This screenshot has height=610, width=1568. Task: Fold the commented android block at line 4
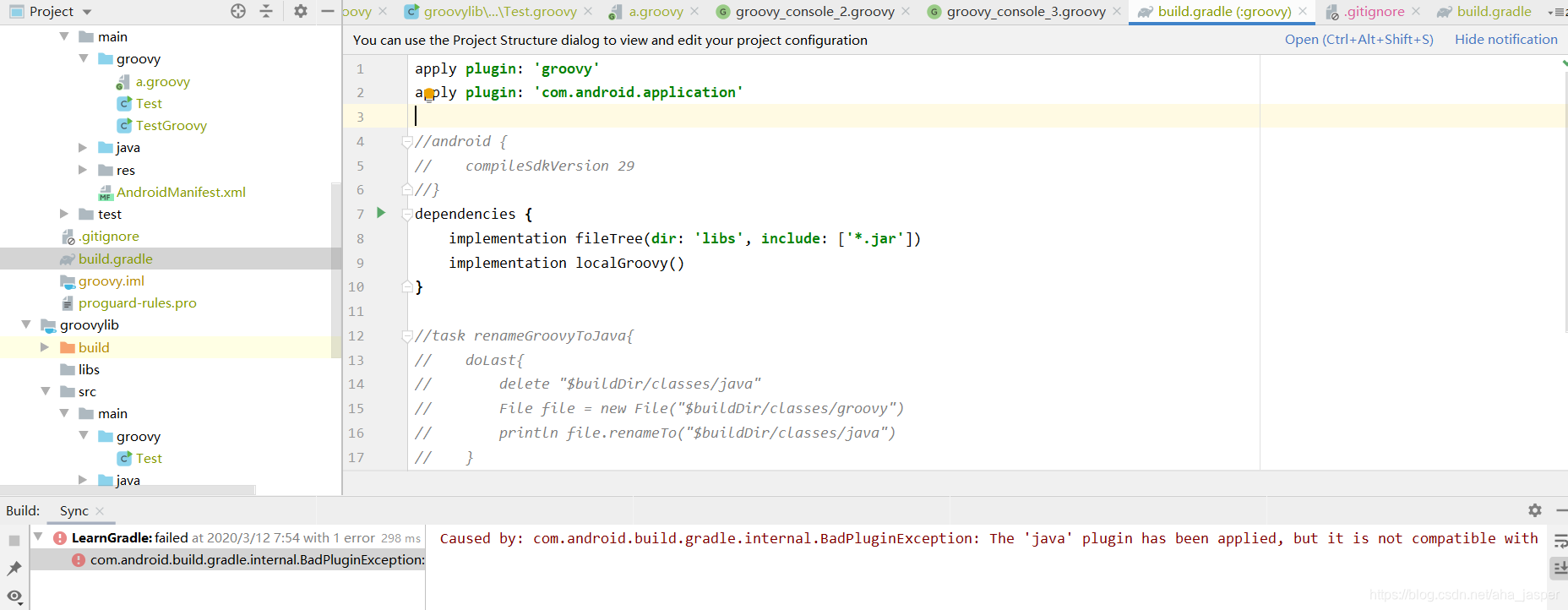click(x=407, y=142)
